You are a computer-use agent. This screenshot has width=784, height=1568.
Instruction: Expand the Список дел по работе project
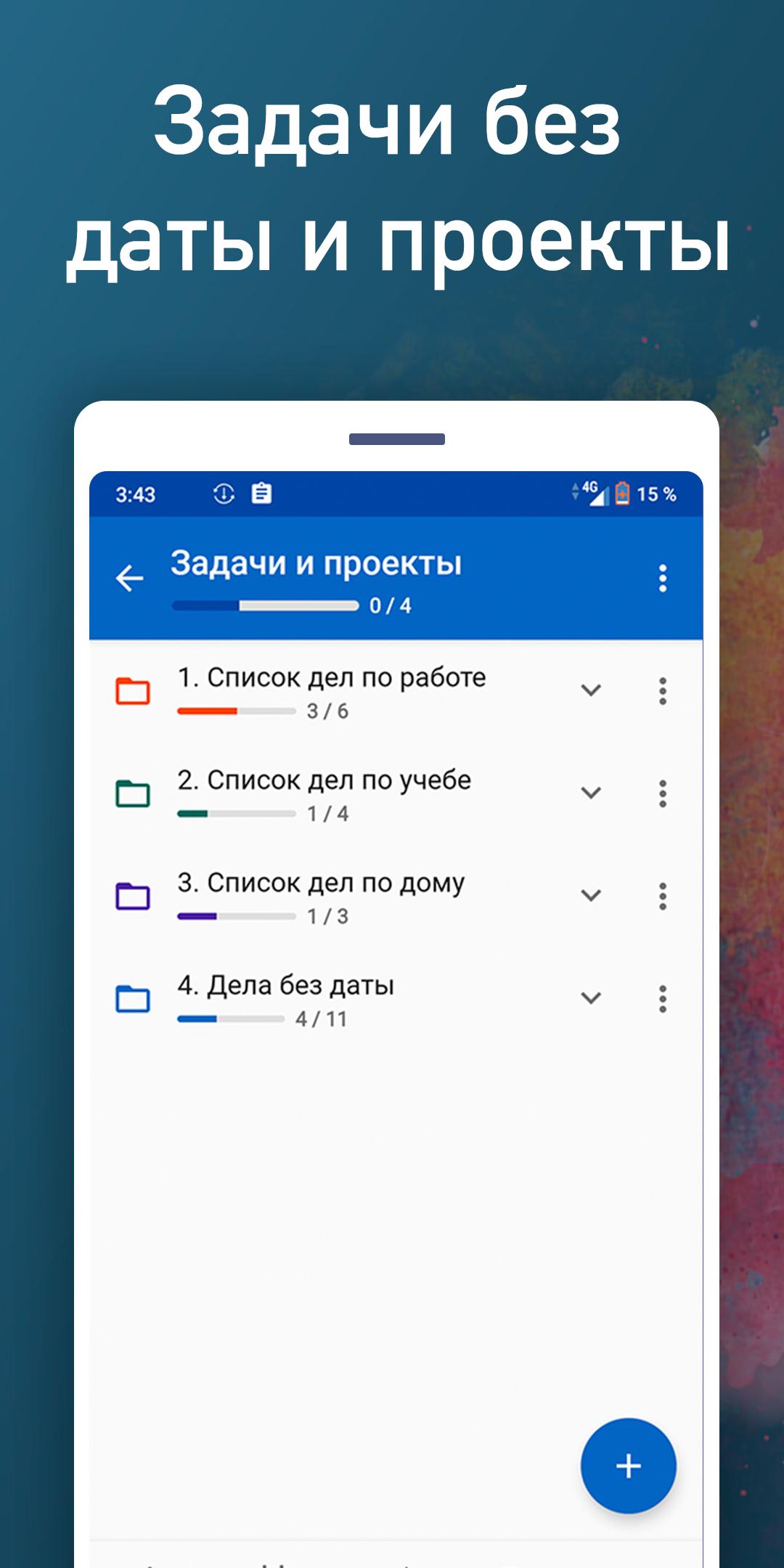coord(591,690)
